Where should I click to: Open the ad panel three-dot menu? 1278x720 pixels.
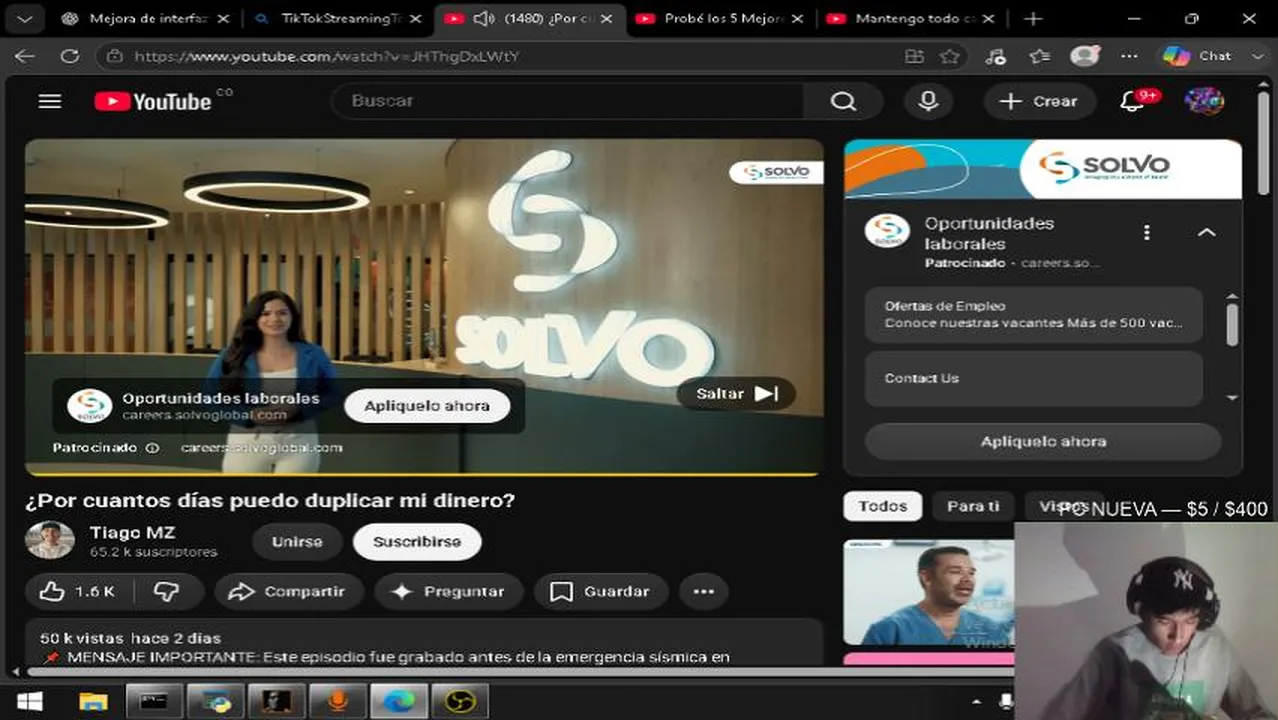1147,232
